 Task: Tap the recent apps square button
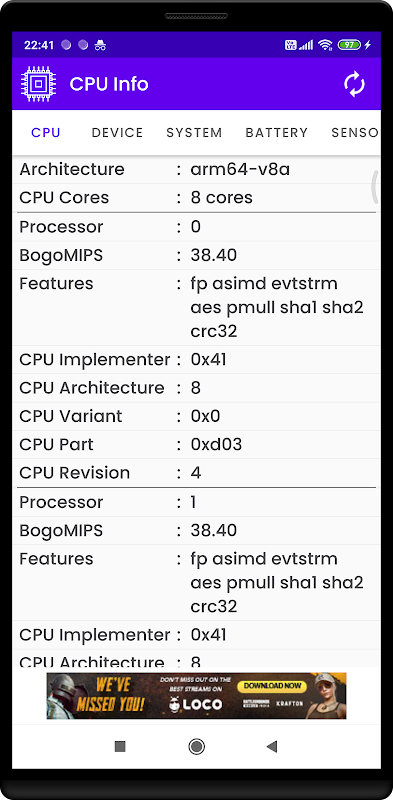[x=120, y=747]
